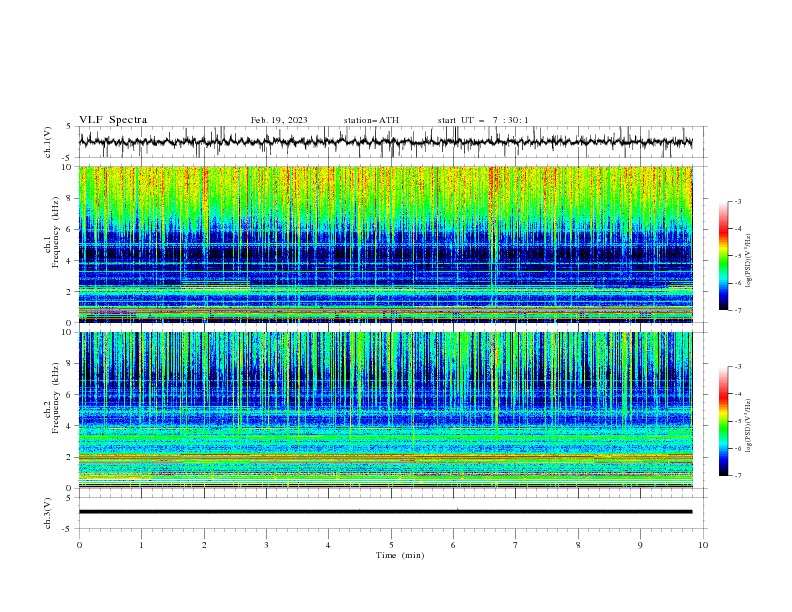Click the 'VLF Spectra' title text

point(113,120)
